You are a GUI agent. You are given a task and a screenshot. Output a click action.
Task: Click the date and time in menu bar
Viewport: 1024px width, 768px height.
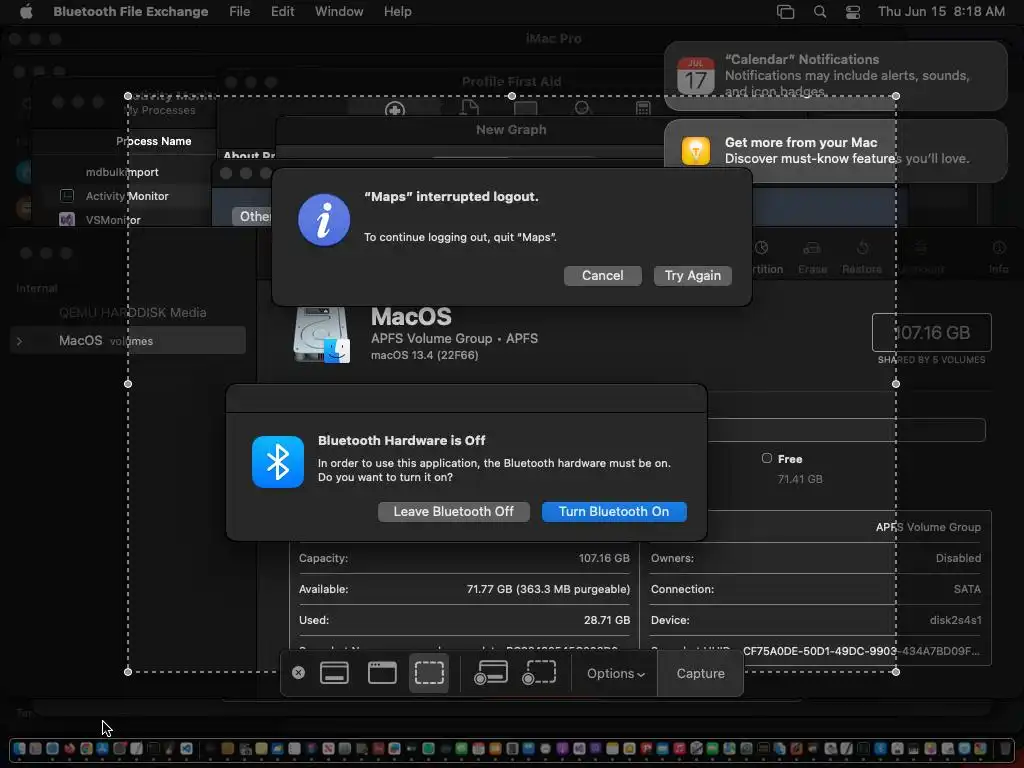[941, 12]
